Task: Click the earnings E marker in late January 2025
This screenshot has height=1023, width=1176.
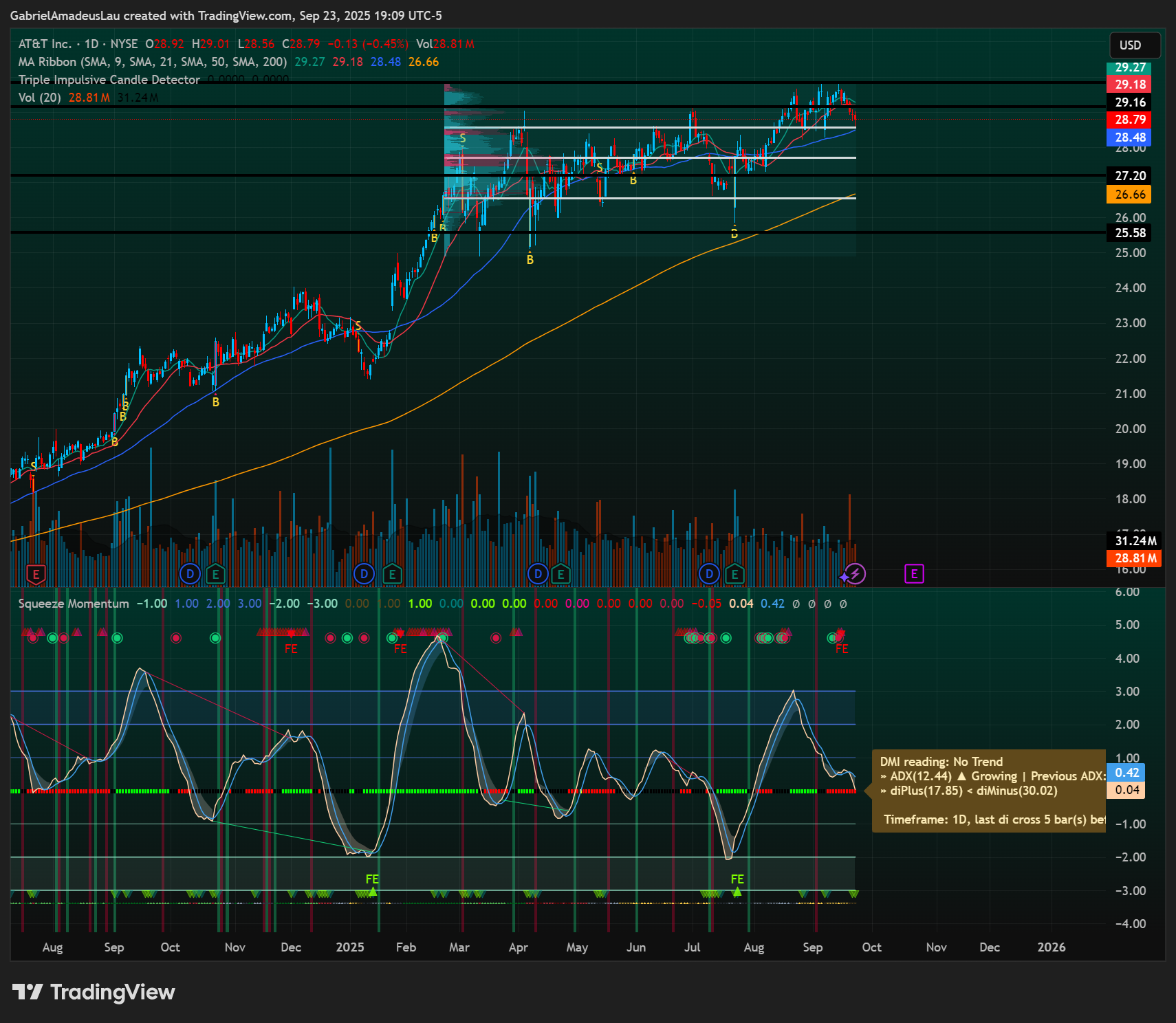Action: click(x=392, y=573)
